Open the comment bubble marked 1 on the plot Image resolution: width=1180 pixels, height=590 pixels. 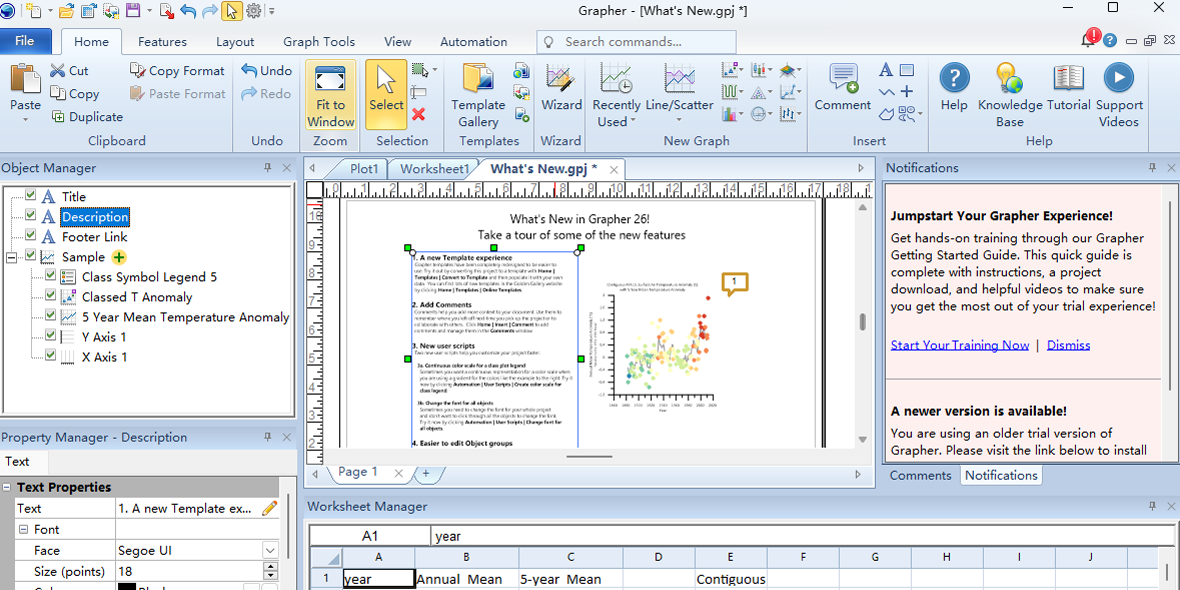tap(734, 284)
